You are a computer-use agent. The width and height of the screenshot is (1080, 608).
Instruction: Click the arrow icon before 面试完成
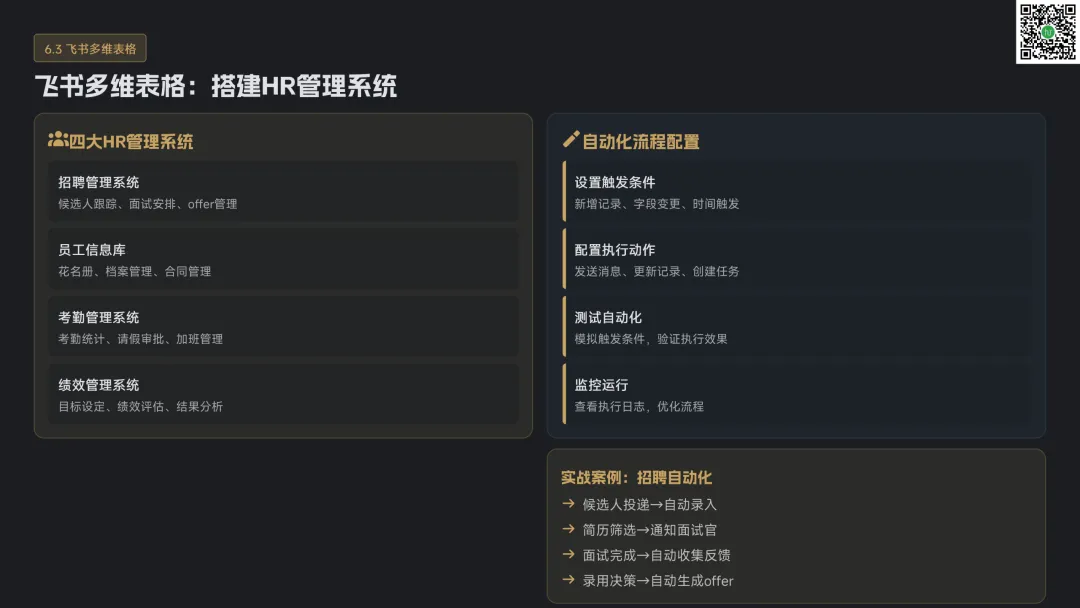click(x=568, y=555)
